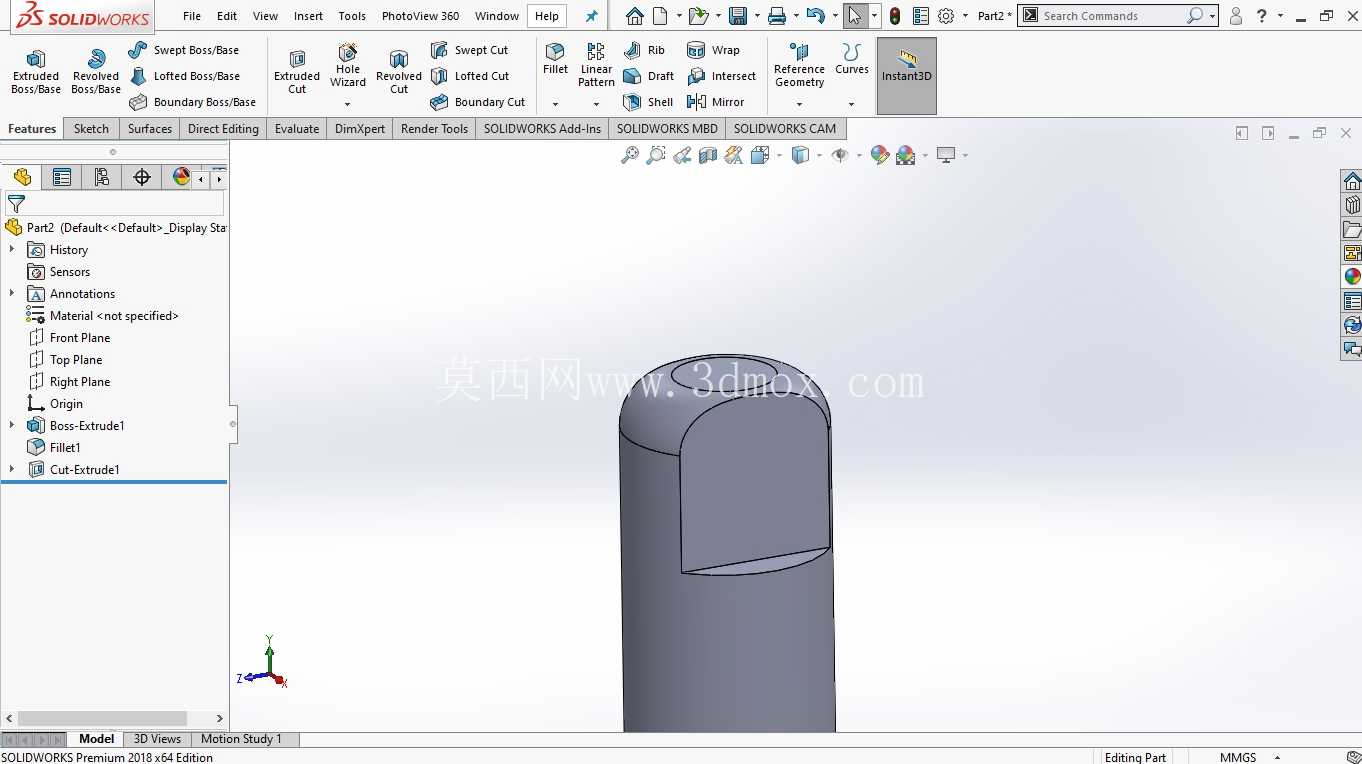
Task: Expand the Cut-Extrude1 feature
Action: 12,470
